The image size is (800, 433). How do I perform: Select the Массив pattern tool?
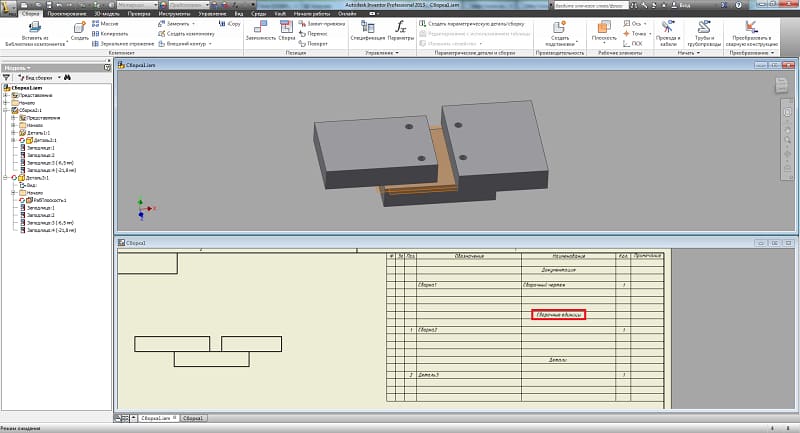105,23
